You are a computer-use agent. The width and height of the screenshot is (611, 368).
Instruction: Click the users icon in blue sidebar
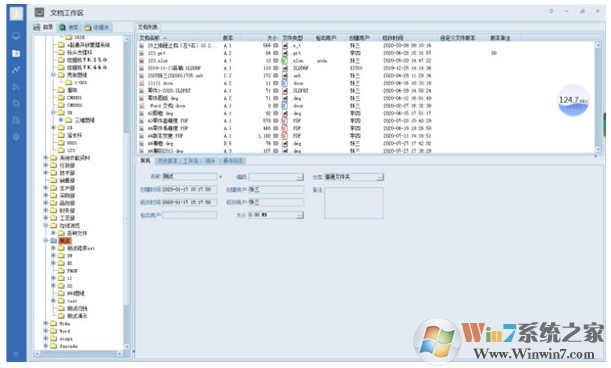[16, 120]
